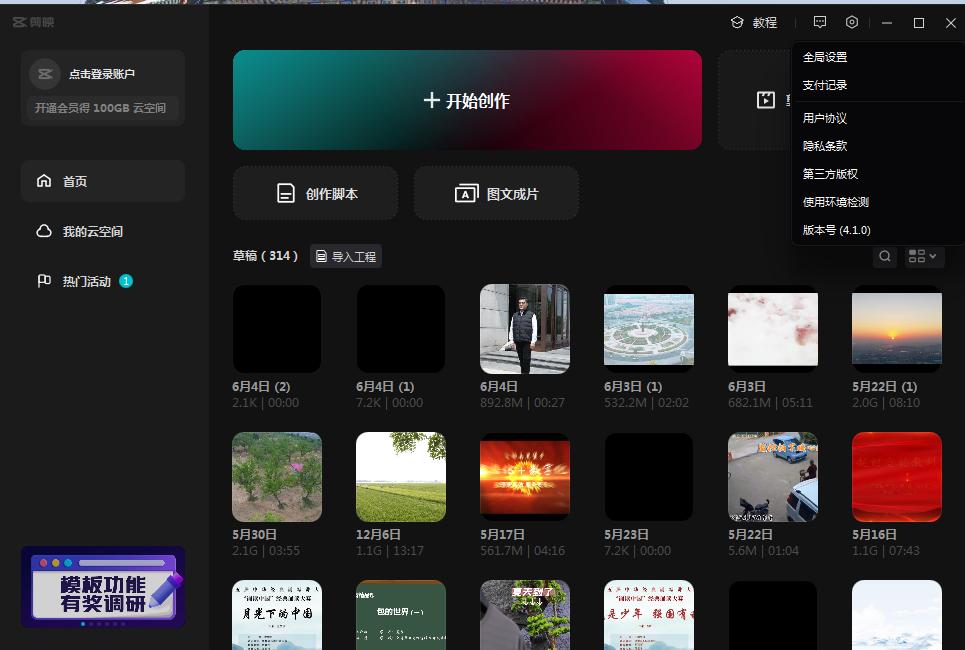The height and width of the screenshot is (650, 965).
Task: Click the 开始创作 start creating button
Action: 467,100
